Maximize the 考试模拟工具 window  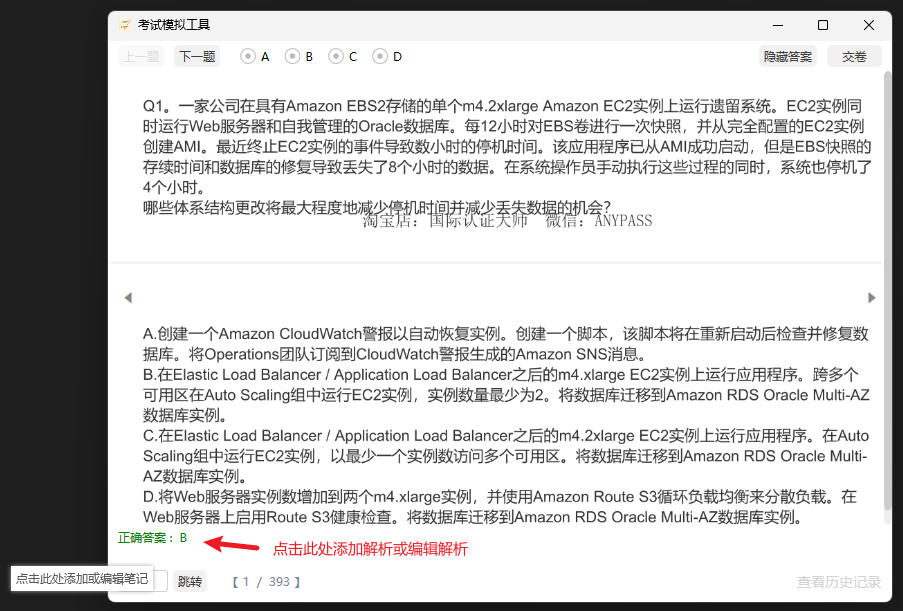click(x=823, y=25)
